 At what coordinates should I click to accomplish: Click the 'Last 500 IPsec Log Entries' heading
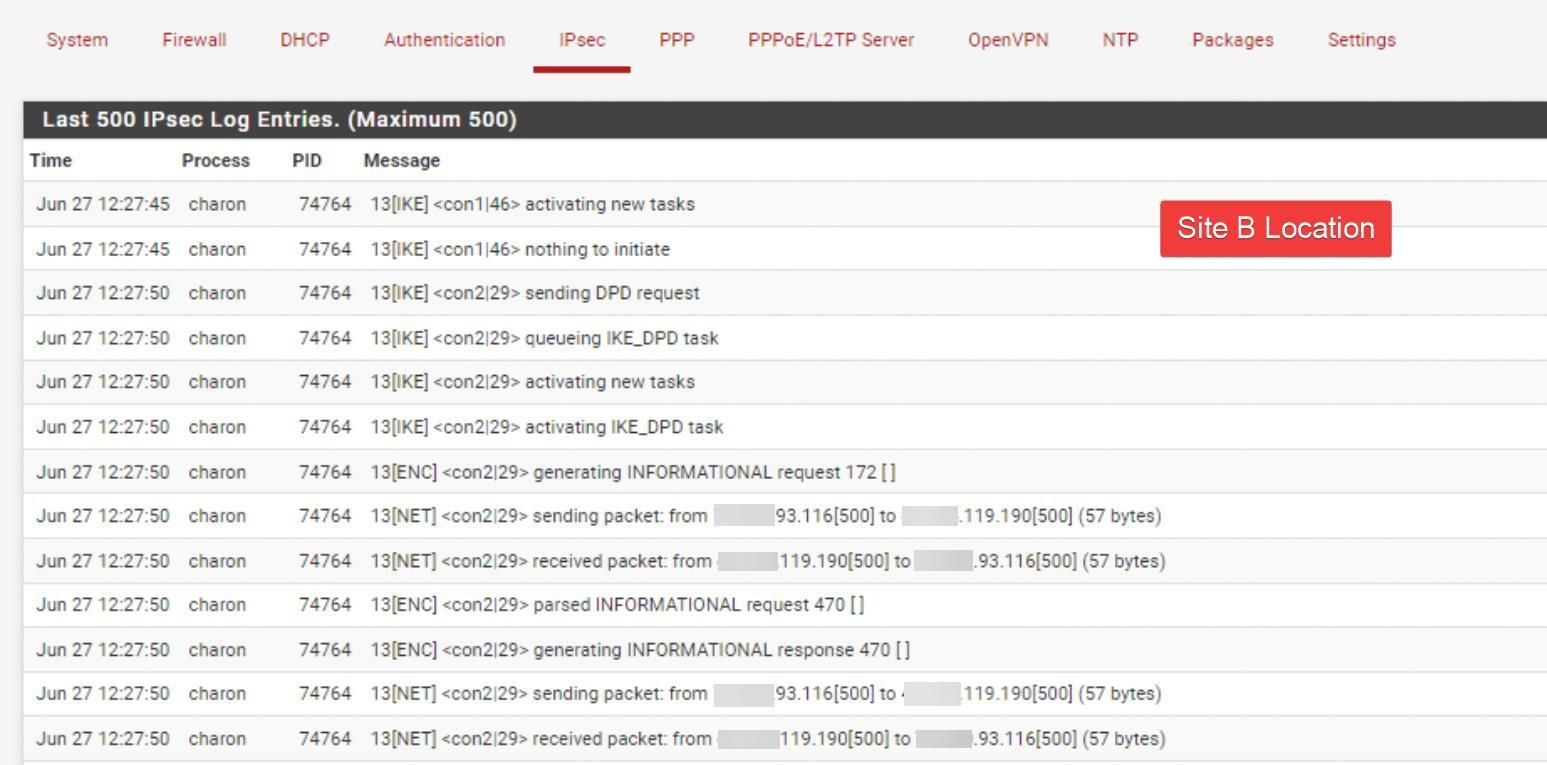(280, 120)
